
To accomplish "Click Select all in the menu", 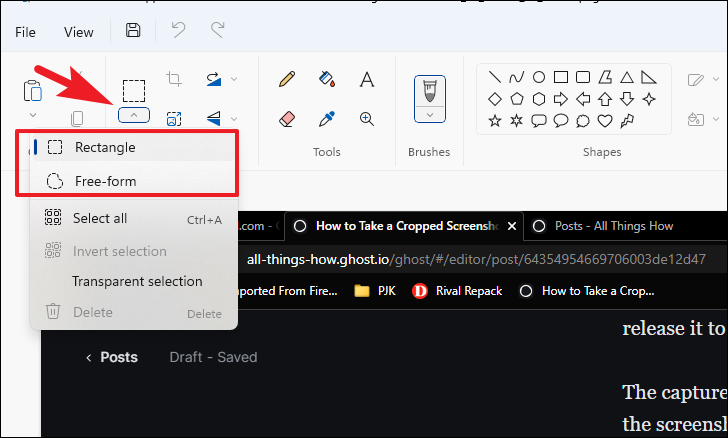I will [x=100, y=218].
